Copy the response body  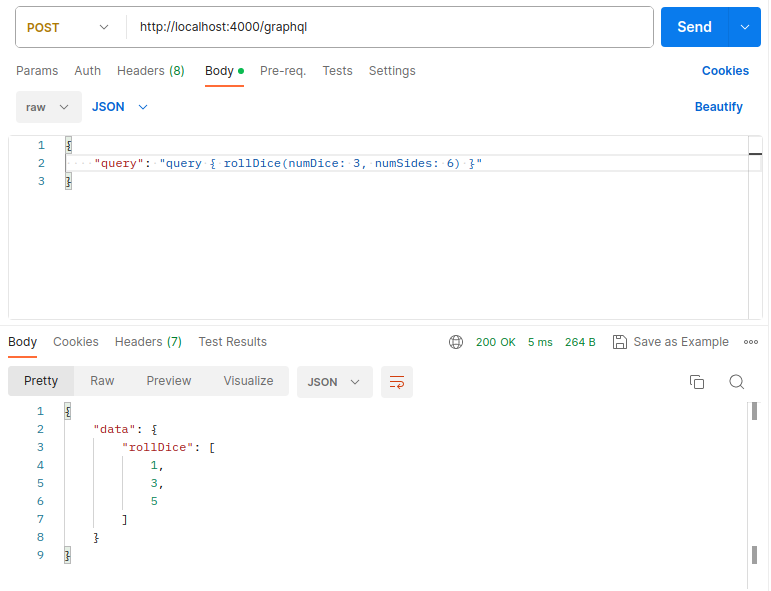click(697, 382)
